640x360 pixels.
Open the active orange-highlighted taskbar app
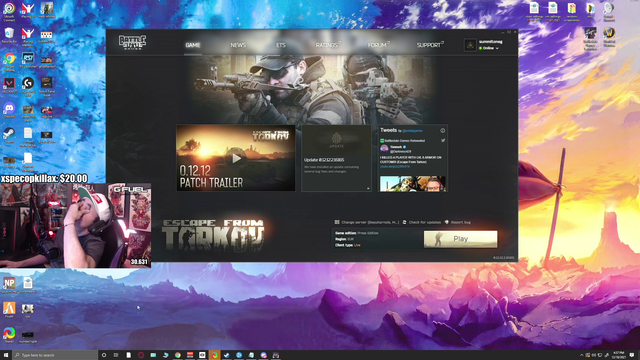[214, 355]
